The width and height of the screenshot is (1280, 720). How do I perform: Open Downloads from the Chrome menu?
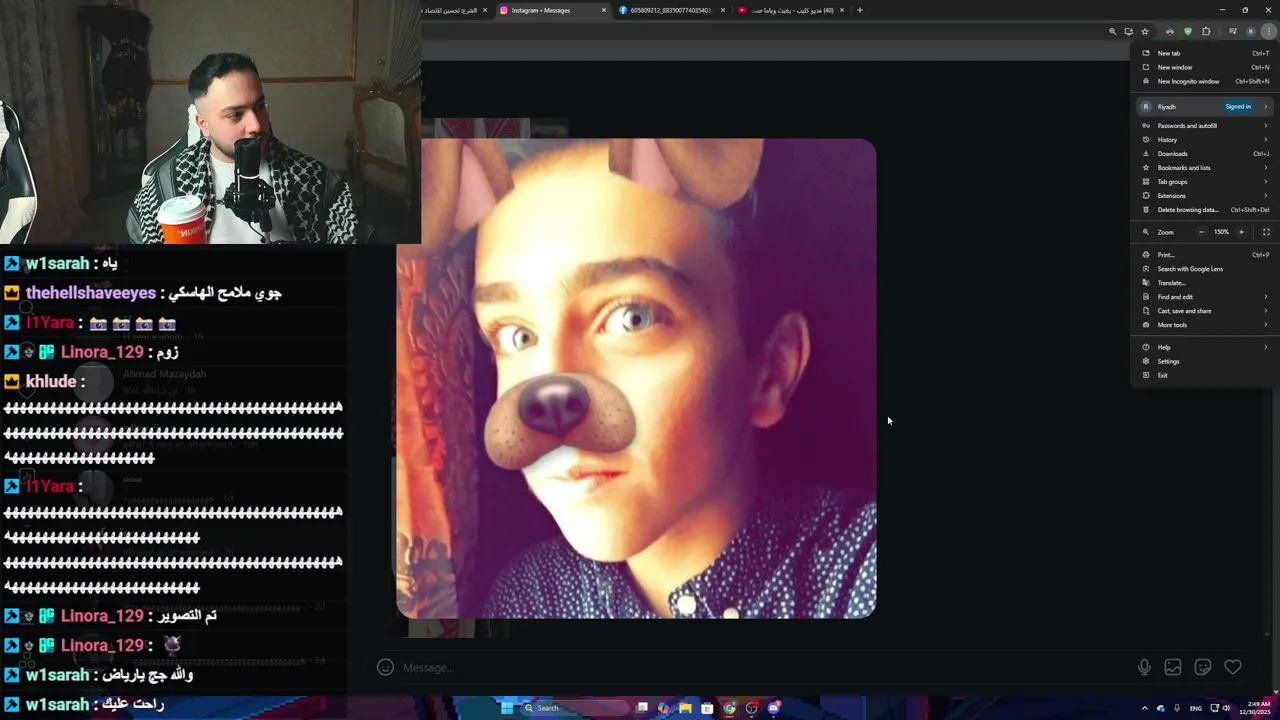click(1205, 154)
